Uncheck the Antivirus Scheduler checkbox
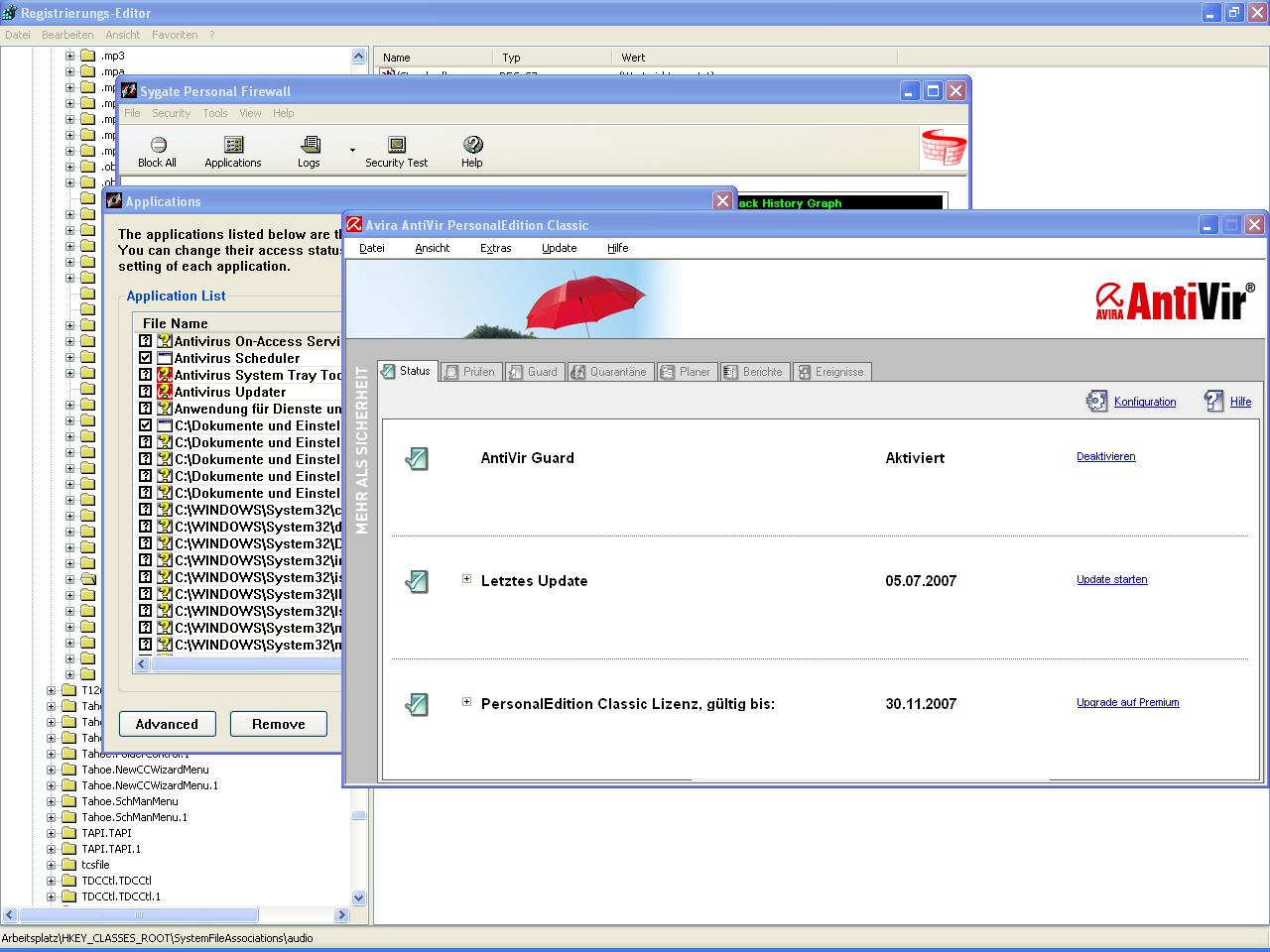The height and width of the screenshot is (952, 1270). click(x=146, y=358)
